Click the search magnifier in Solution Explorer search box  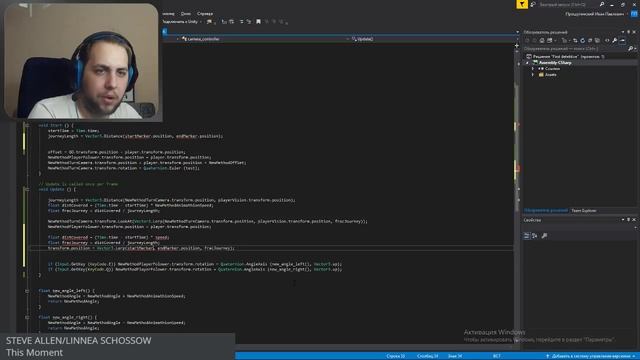point(630,48)
